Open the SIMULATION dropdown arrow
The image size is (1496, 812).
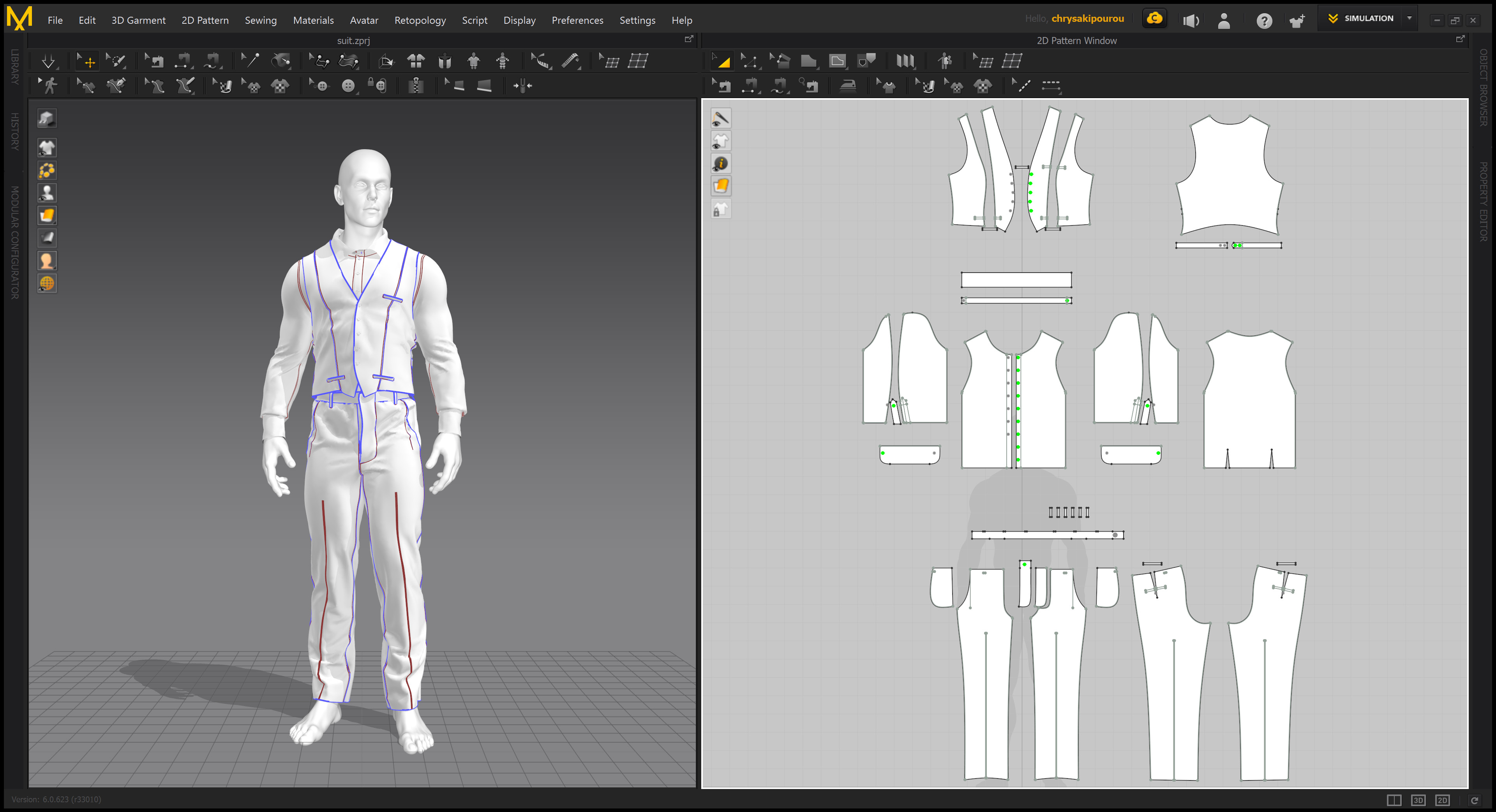(1410, 18)
